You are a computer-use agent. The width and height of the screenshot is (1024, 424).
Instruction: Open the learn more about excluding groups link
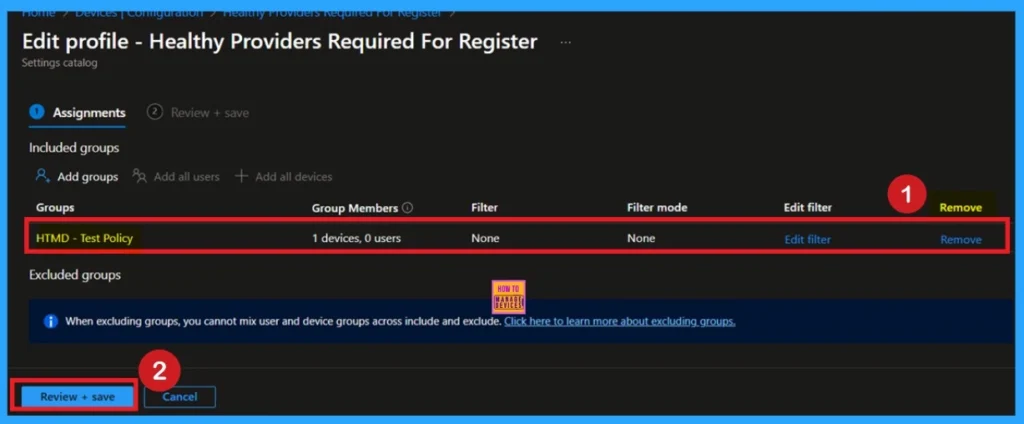click(x=619, y=321)
